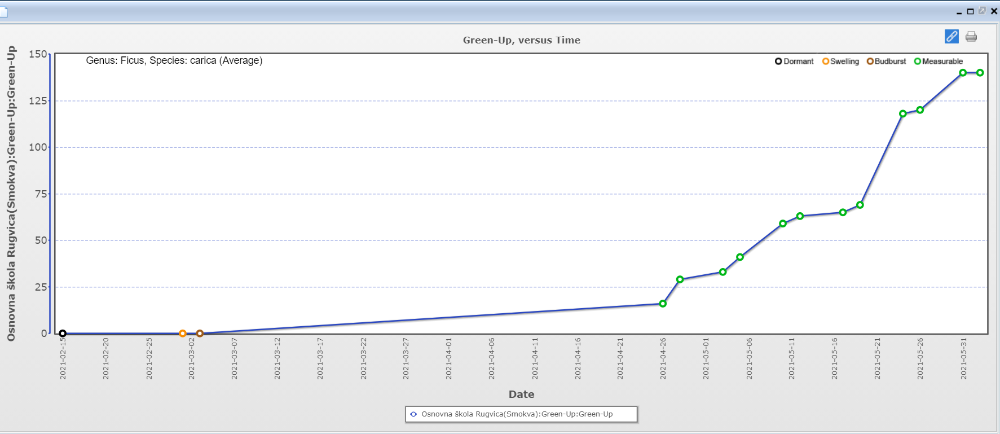Click the orange Swelling data point
The width and height of the screenshot is (1000, 434).
[x=183, y=334]
